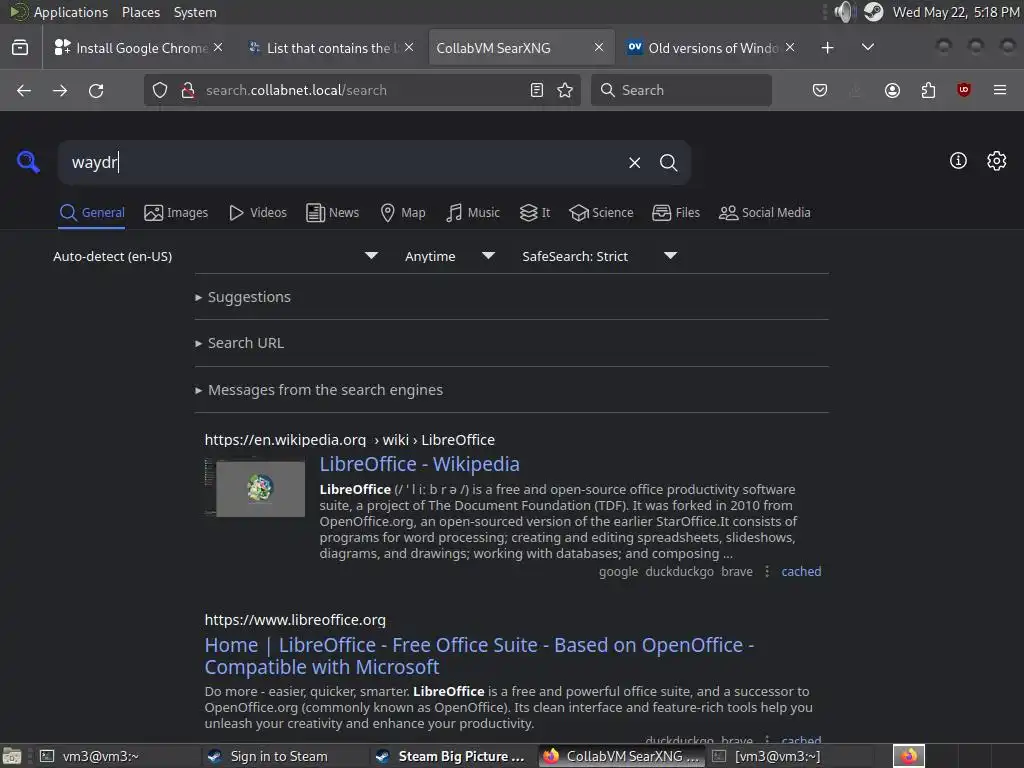This screenshot has width=1024, height=768.
Task: Open the SafeSearch: Strict dropdown
Action: point(599,256)
